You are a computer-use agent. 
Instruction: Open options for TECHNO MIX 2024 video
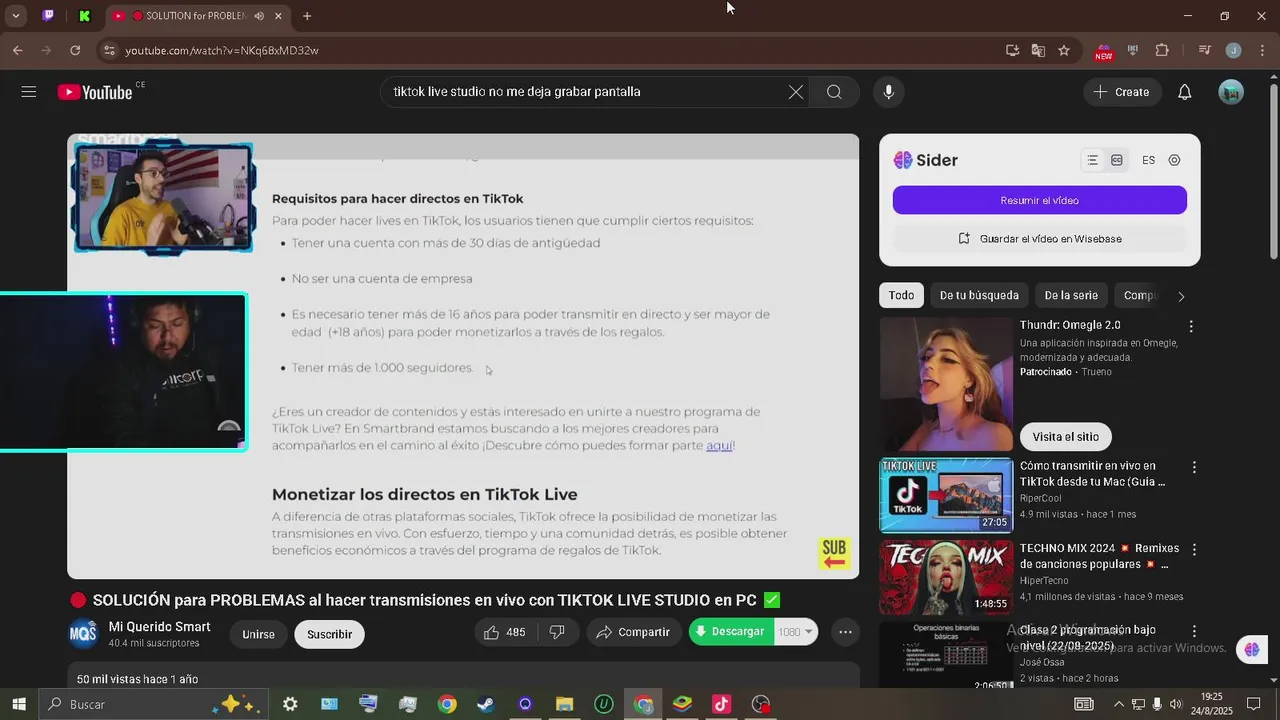point(1193,549)
